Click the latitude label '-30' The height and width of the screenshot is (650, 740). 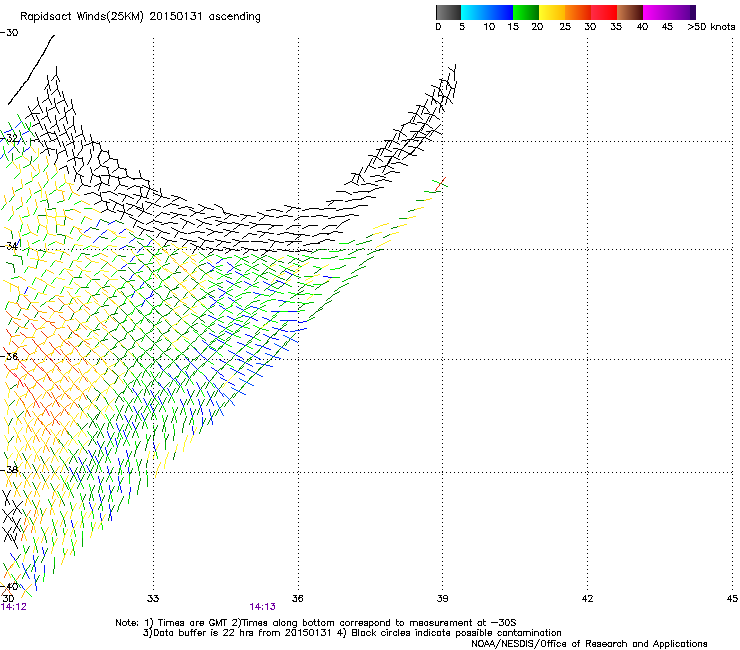click(9, 33)
